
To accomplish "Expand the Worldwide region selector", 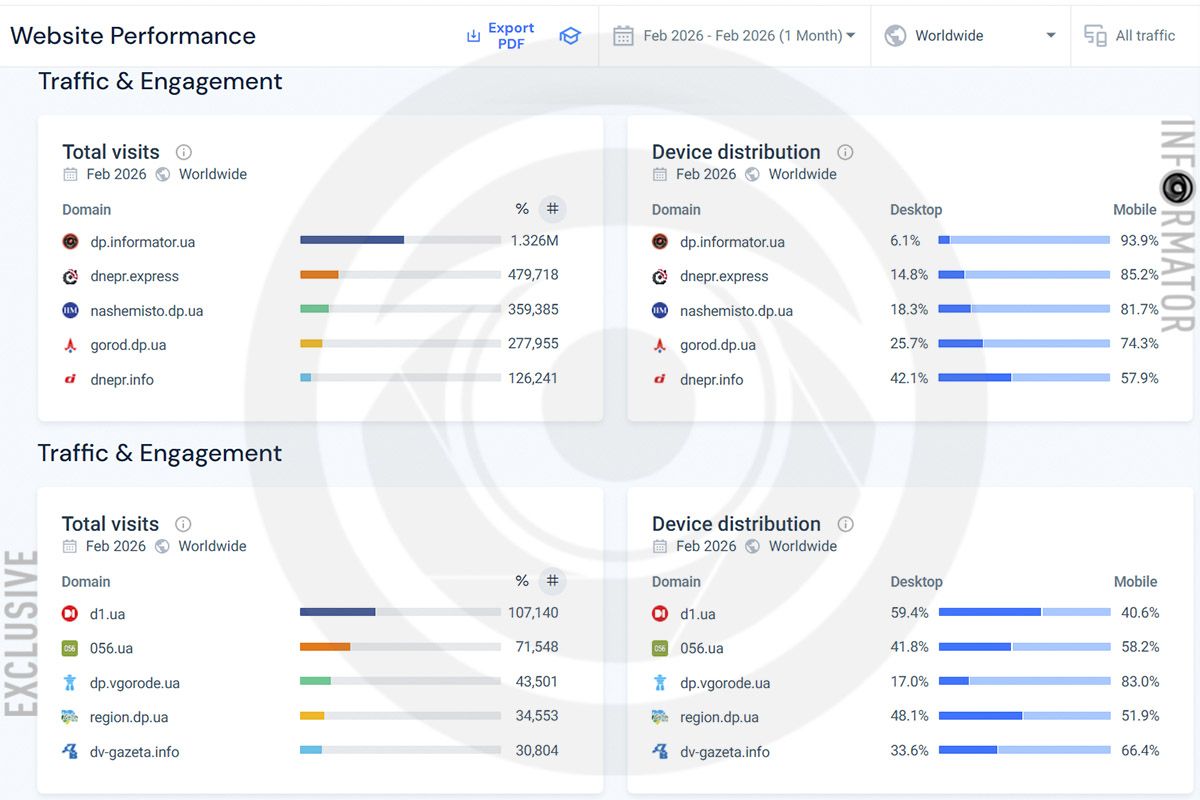I will 970,35.
